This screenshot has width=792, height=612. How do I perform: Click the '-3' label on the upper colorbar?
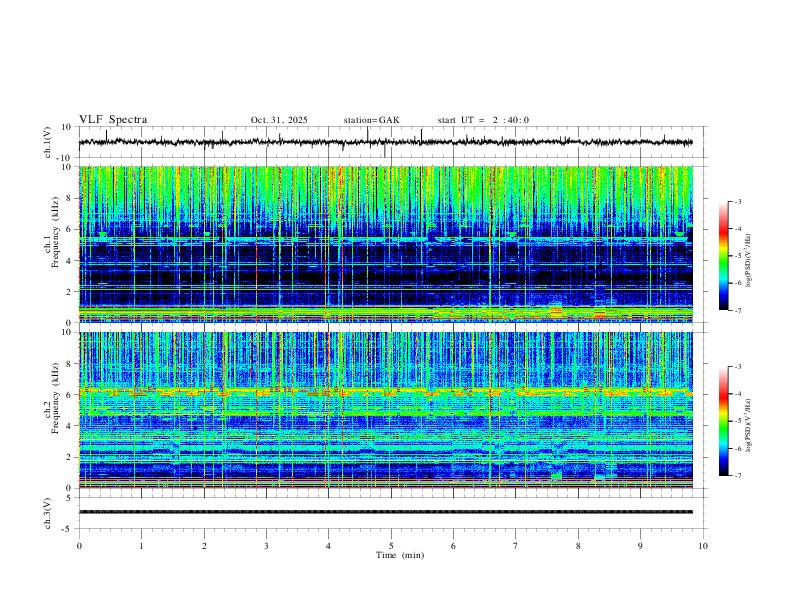coord(737,201)
